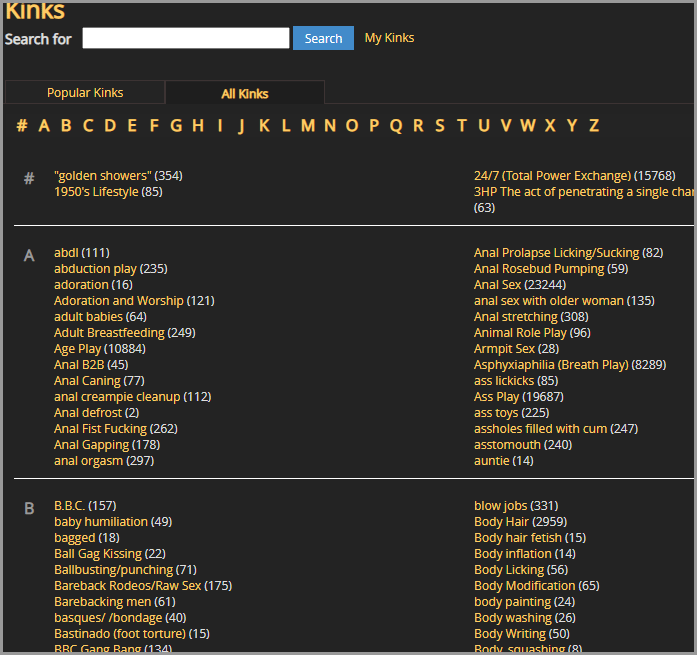
Task: Open the Body Hair entry
Action: (501, 522)
